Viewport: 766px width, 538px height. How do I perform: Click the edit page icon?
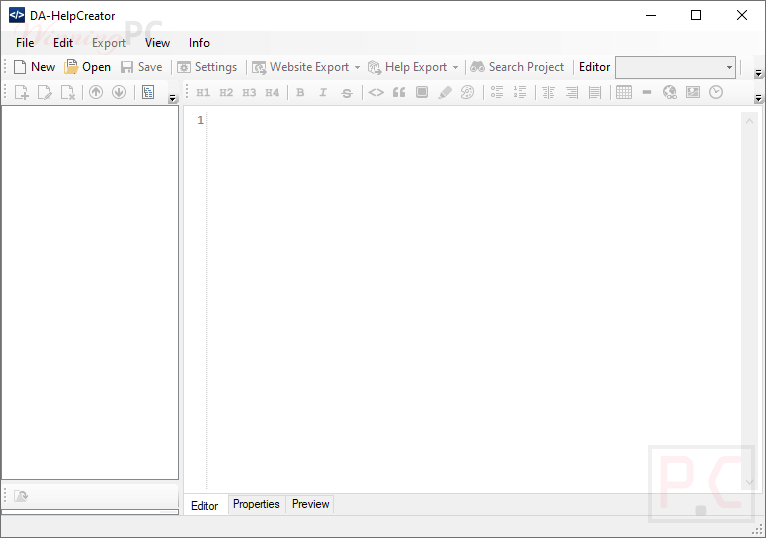(44, 92)
